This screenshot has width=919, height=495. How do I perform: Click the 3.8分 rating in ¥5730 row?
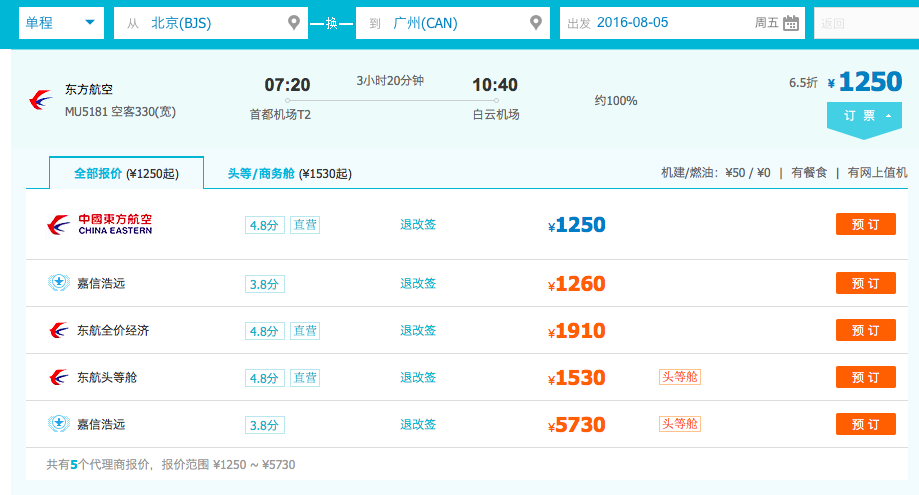264,425
